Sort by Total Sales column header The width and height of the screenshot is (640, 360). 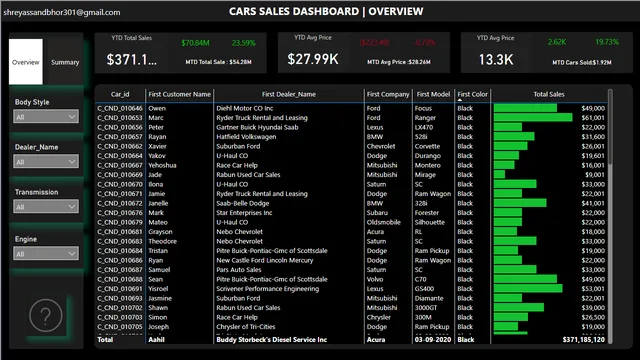point(549,94)
